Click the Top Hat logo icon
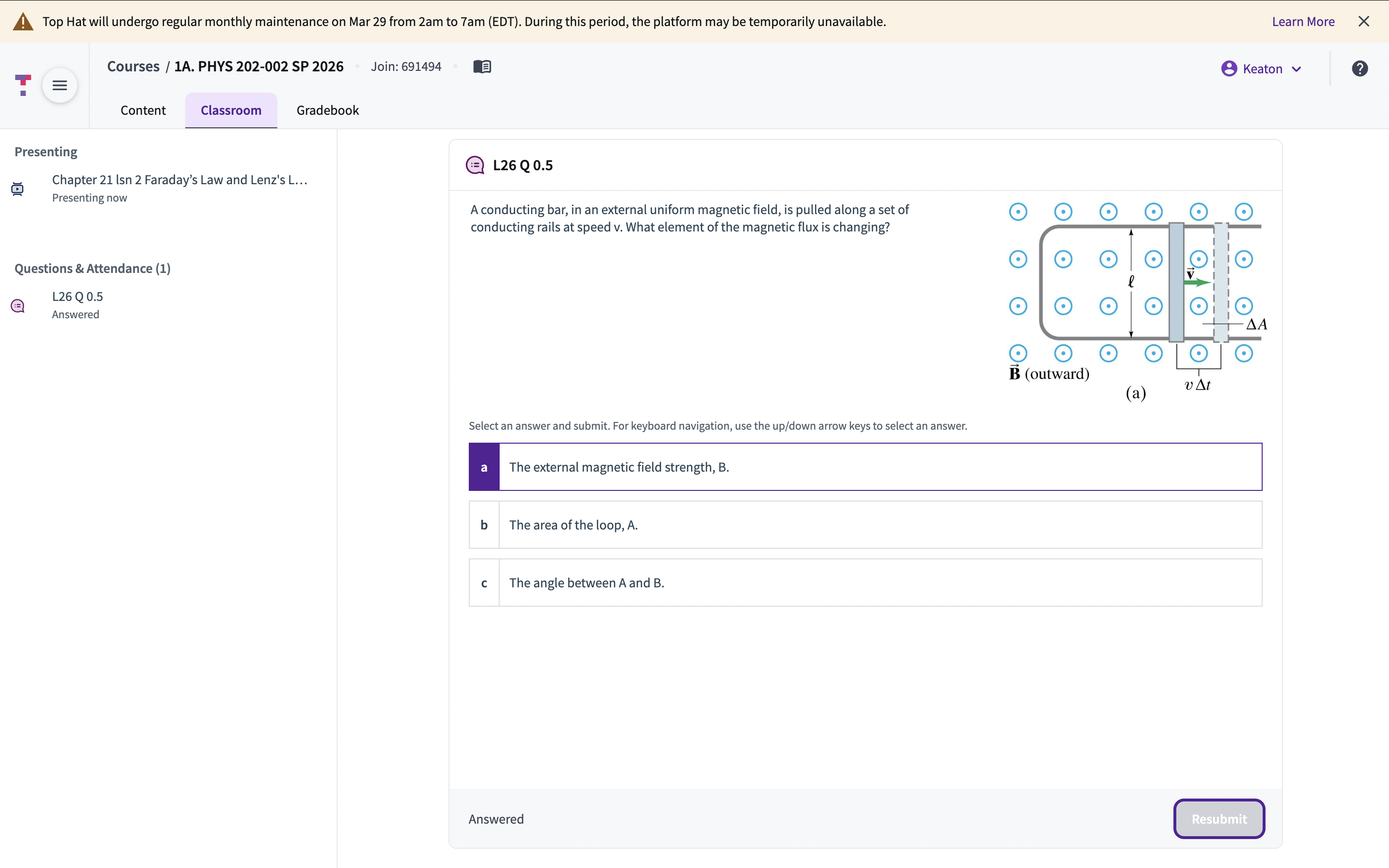Screen dimensions: 1389x868 coord(23,85)
